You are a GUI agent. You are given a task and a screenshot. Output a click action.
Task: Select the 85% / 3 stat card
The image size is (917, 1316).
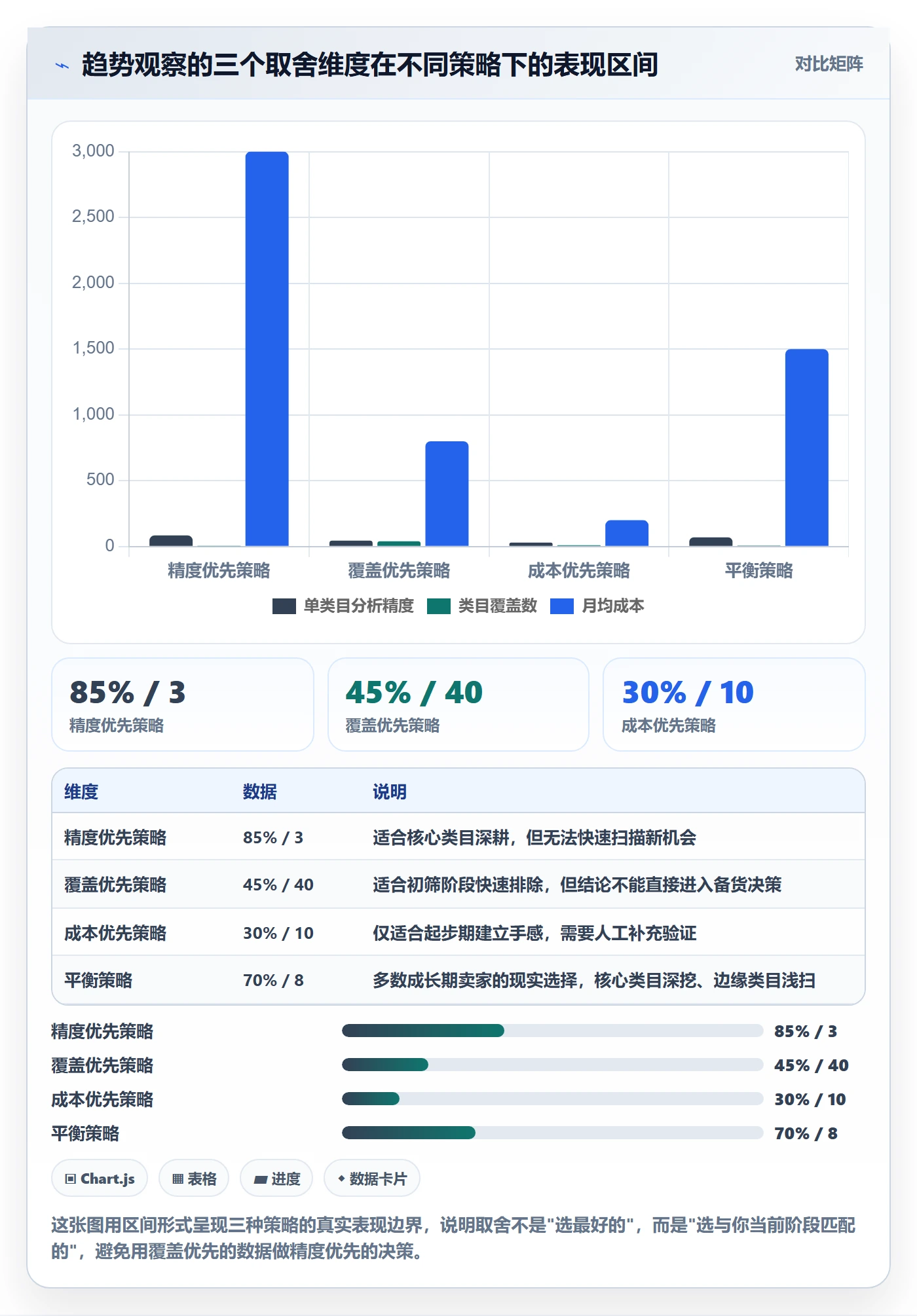(183, 704)
